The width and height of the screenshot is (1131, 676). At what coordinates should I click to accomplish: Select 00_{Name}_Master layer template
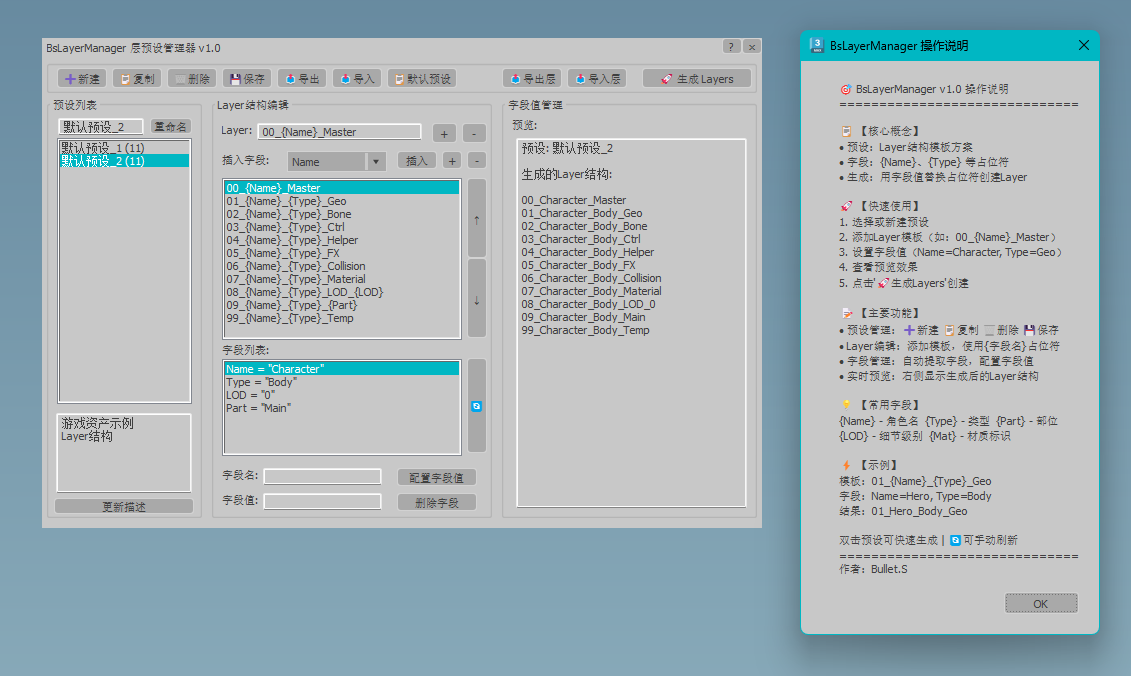click(x=342, y=188)
